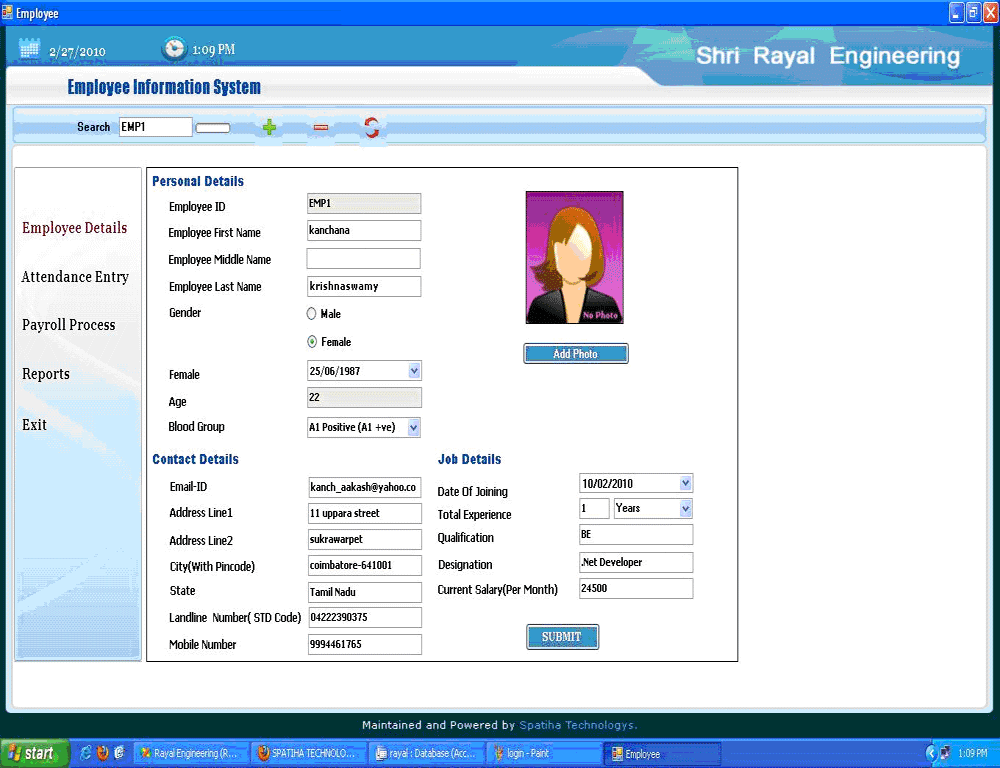Click the SUBMIT button
The image size is (1000, 768).
562,637
